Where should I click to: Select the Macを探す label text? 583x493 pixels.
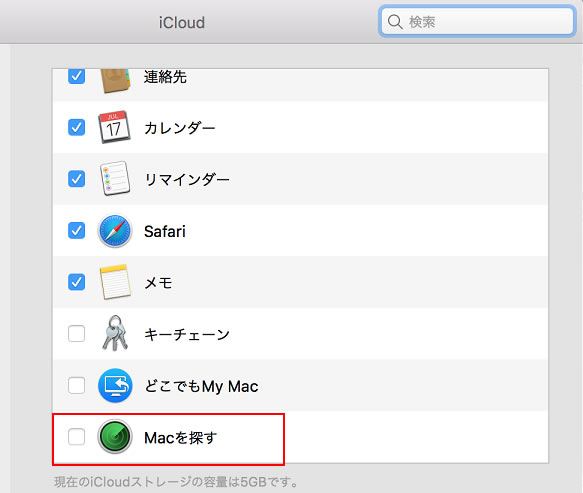point(180,438)
